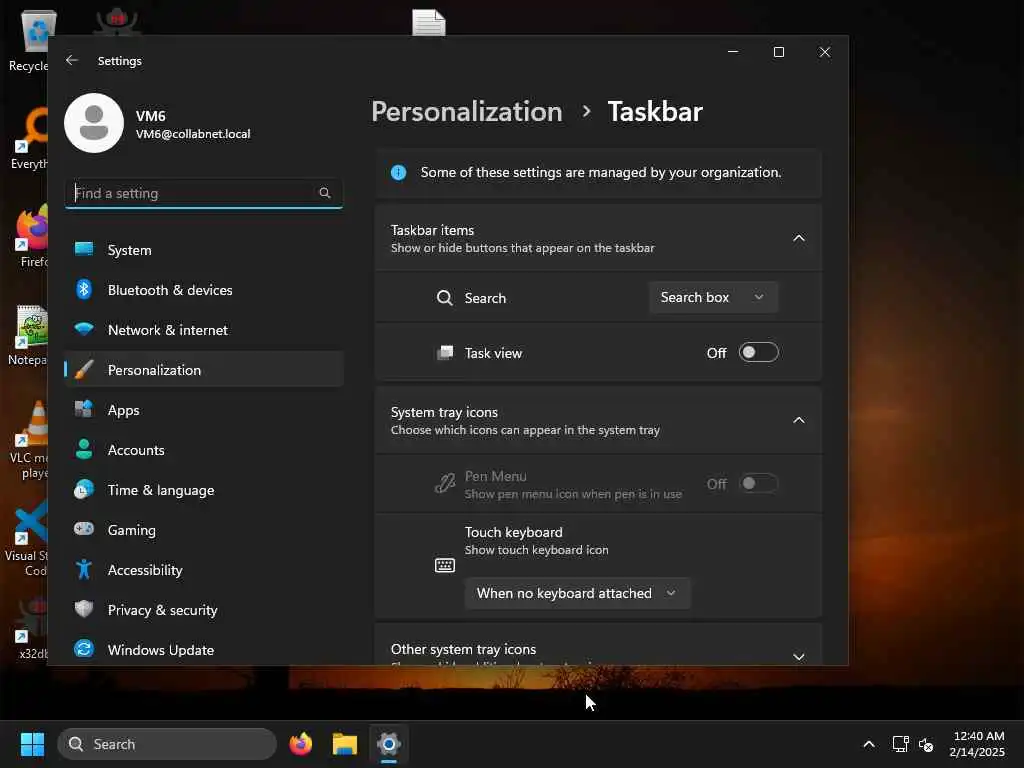Click the Task view icon in Taskbar items

tap(445, 353)
